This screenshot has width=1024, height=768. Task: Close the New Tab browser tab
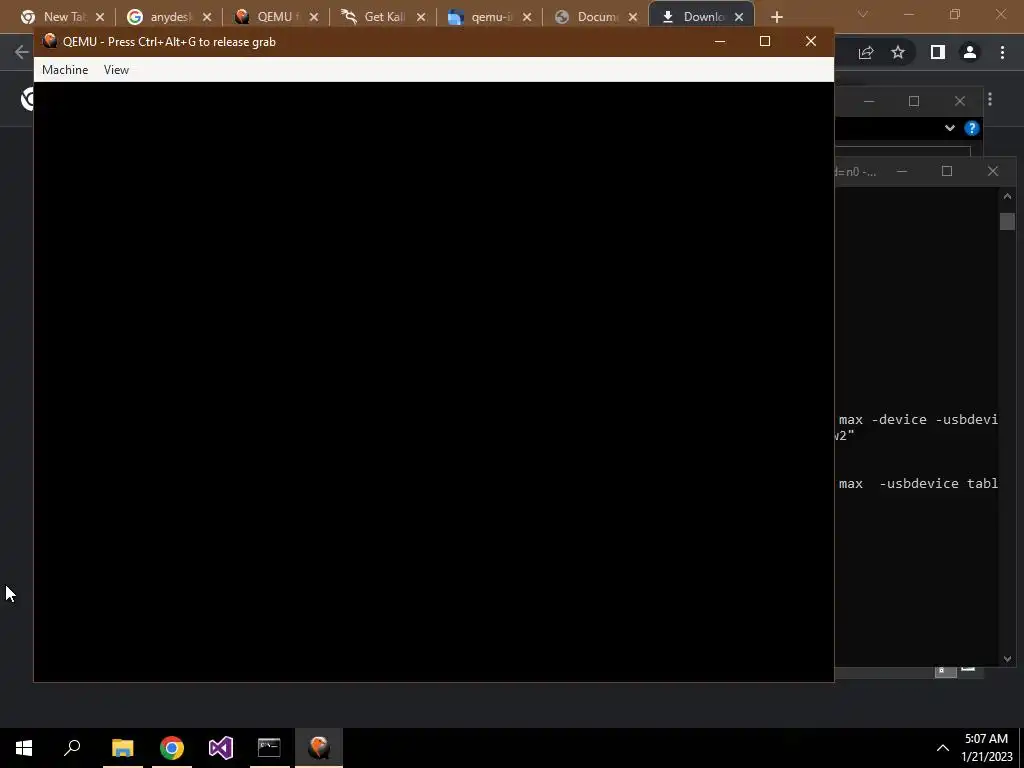(100, 17)
